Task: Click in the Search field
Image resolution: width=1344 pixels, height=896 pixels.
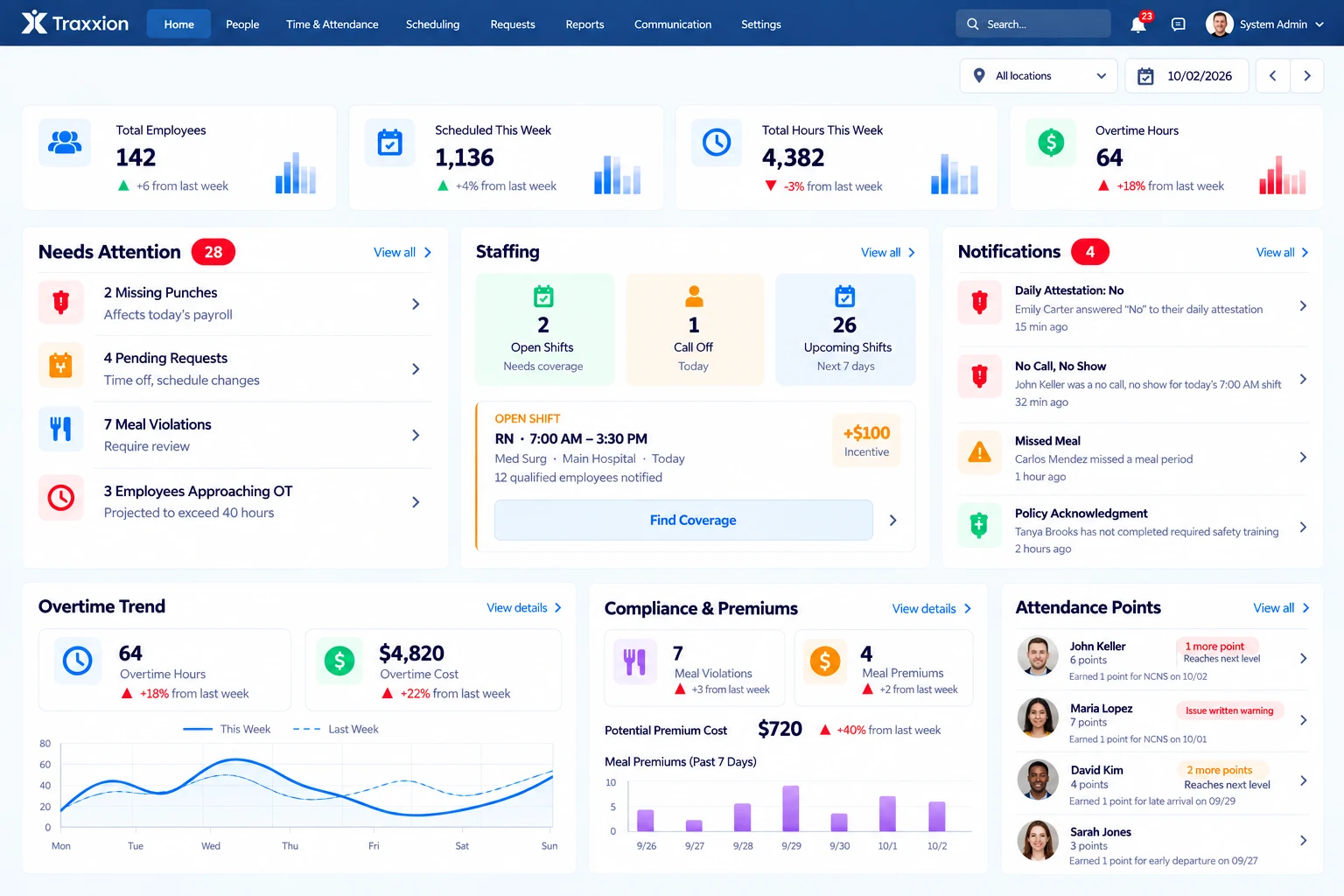Action: coord(1033,24)
